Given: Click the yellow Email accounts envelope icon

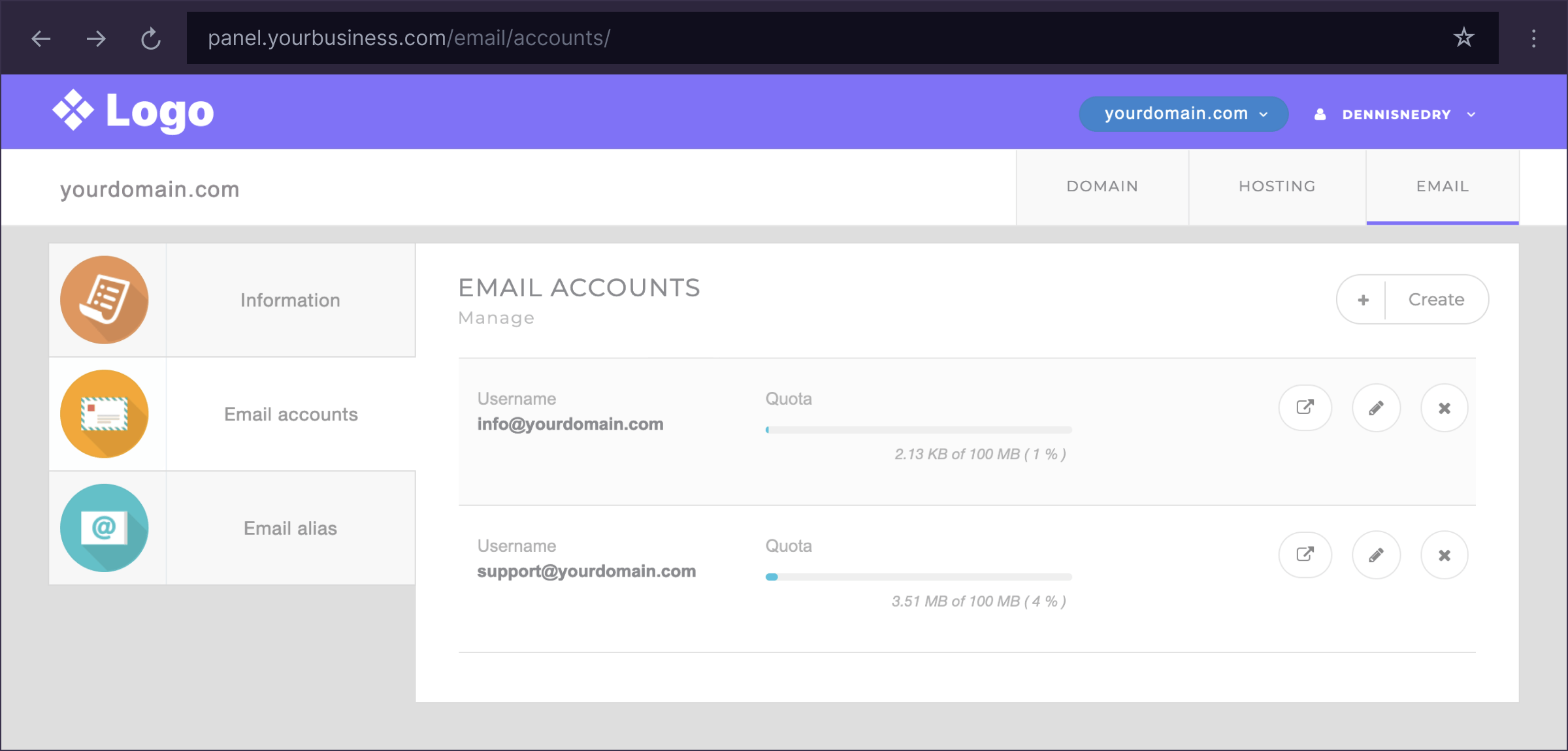Looking at the screenshot, I should 105,414.
